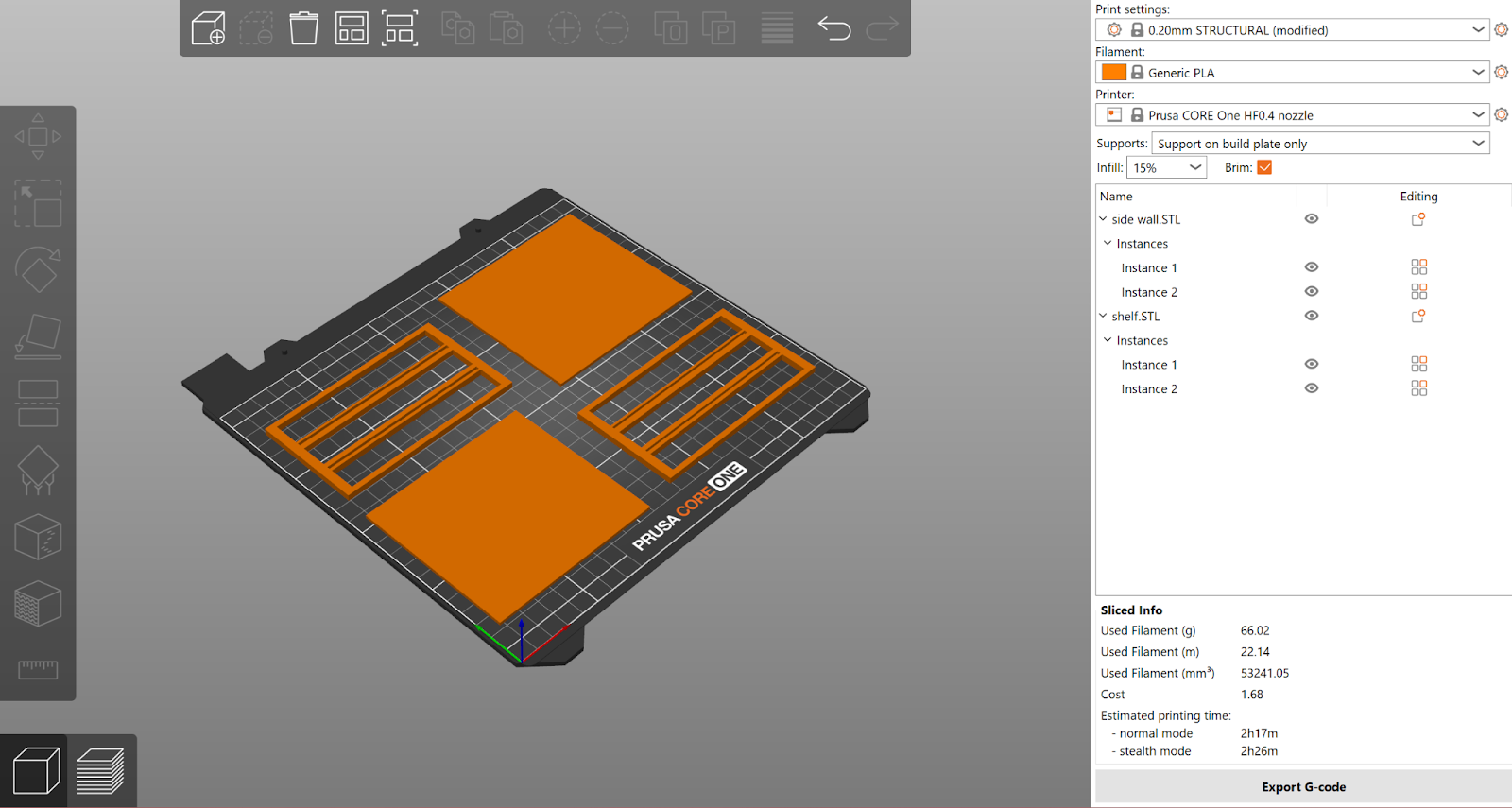Open the Measure ruler tool

pyautogui.click(x=38, y=669)
